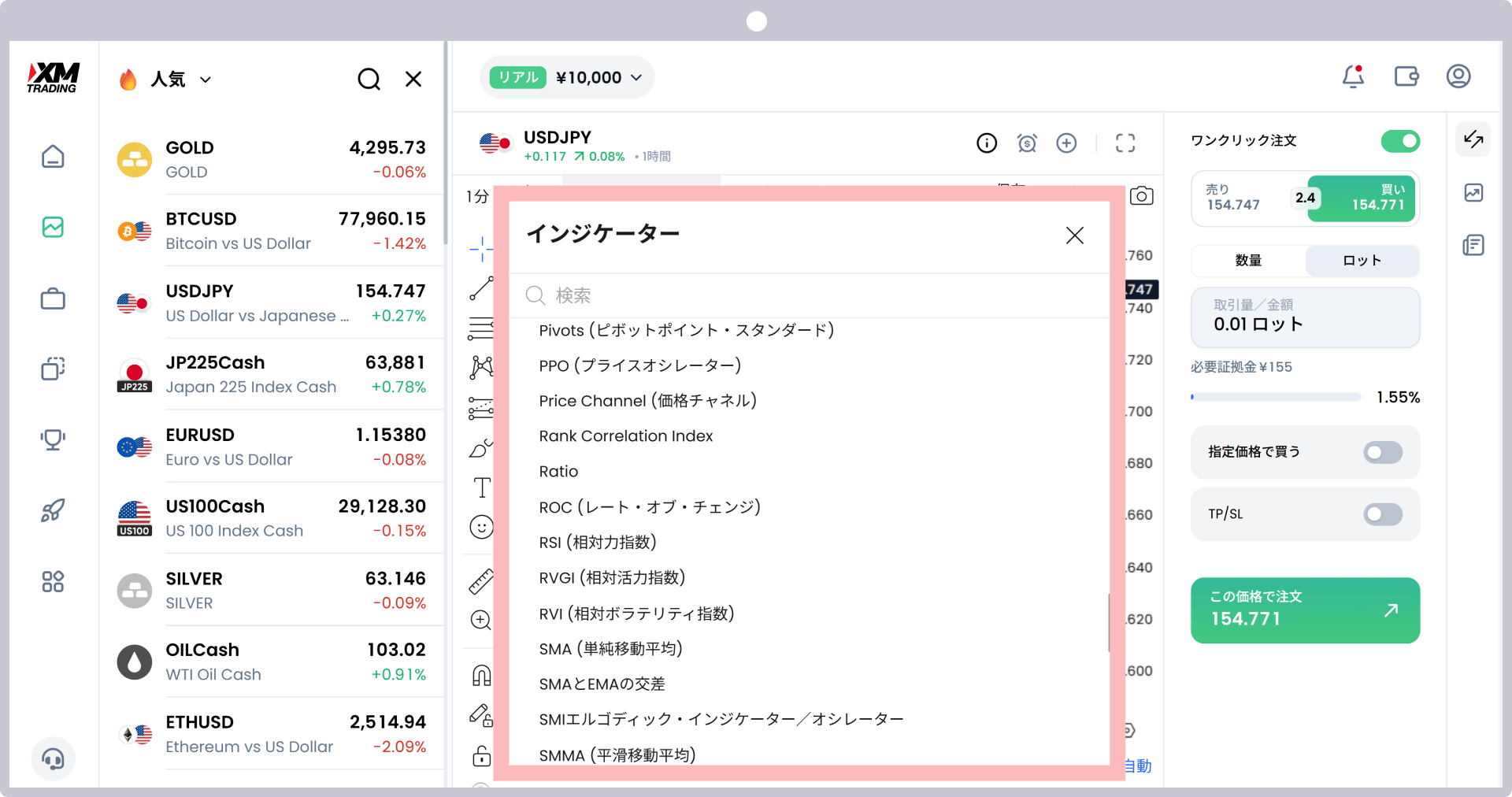Select the trend line drawing tool

point(481,288)
